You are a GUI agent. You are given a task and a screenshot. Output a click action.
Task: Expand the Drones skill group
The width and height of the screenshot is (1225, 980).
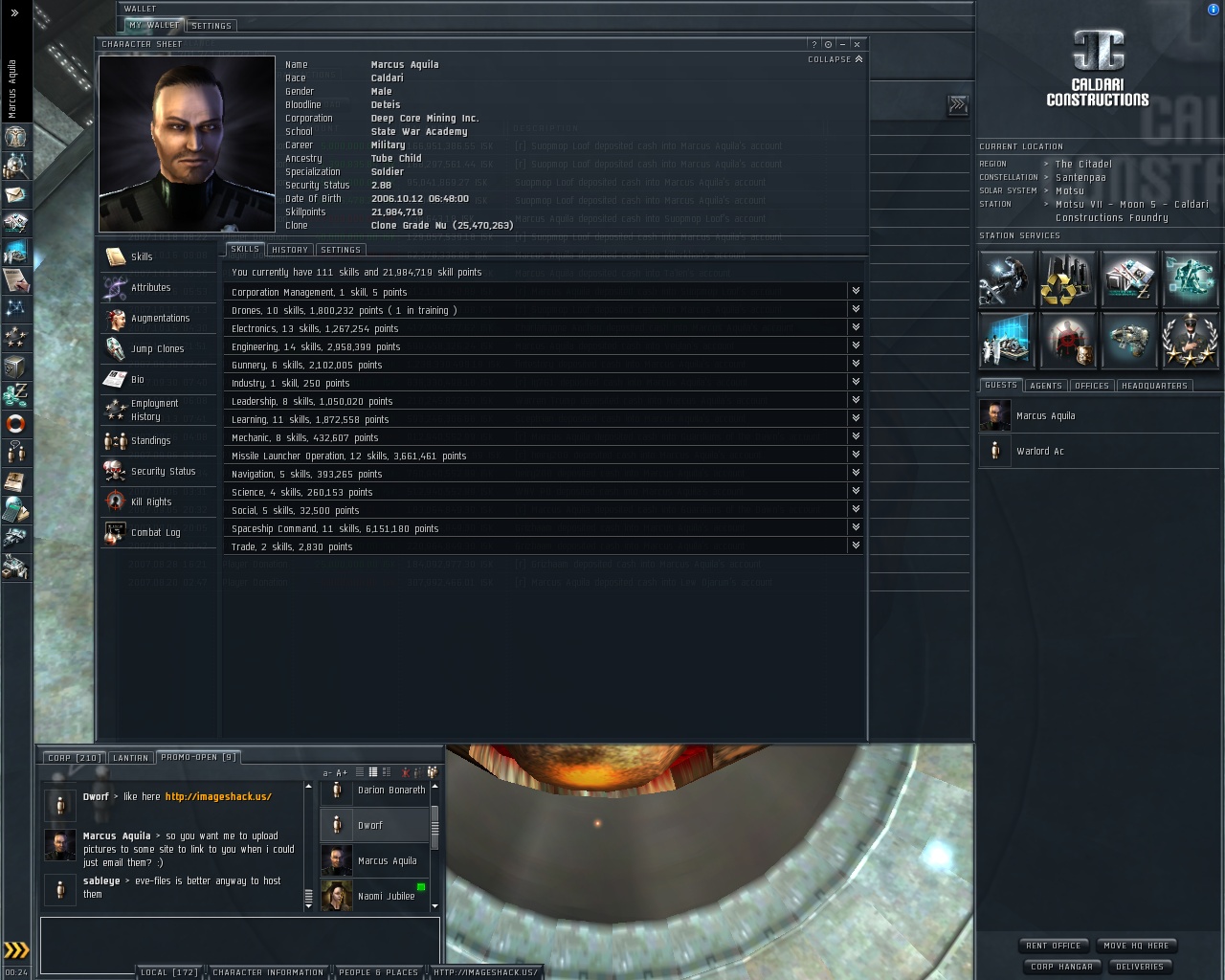pyautogui.click(x=856, y=309)
